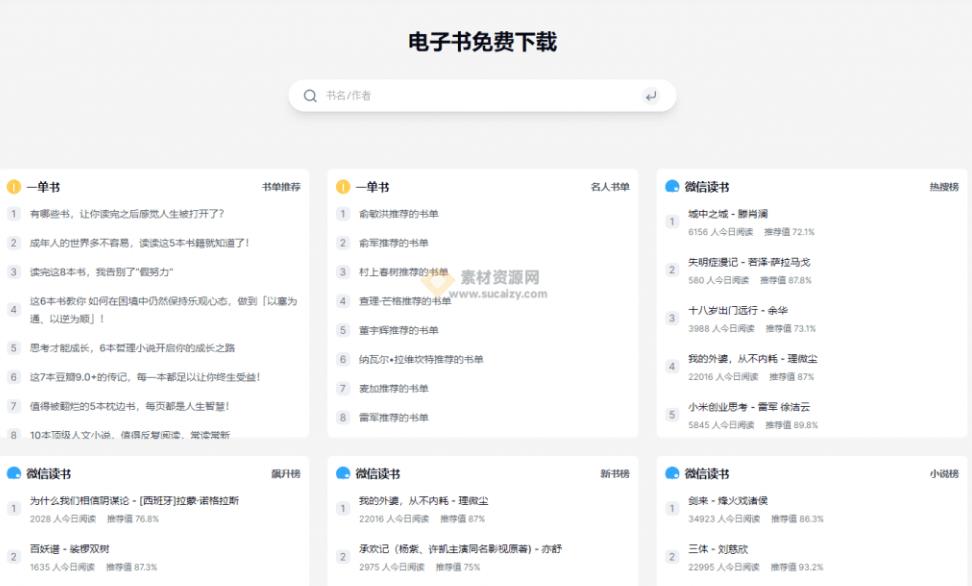Click the "推荐值 89.8%" text
Viewport: 972px width, 586px height.
point(792,425)
